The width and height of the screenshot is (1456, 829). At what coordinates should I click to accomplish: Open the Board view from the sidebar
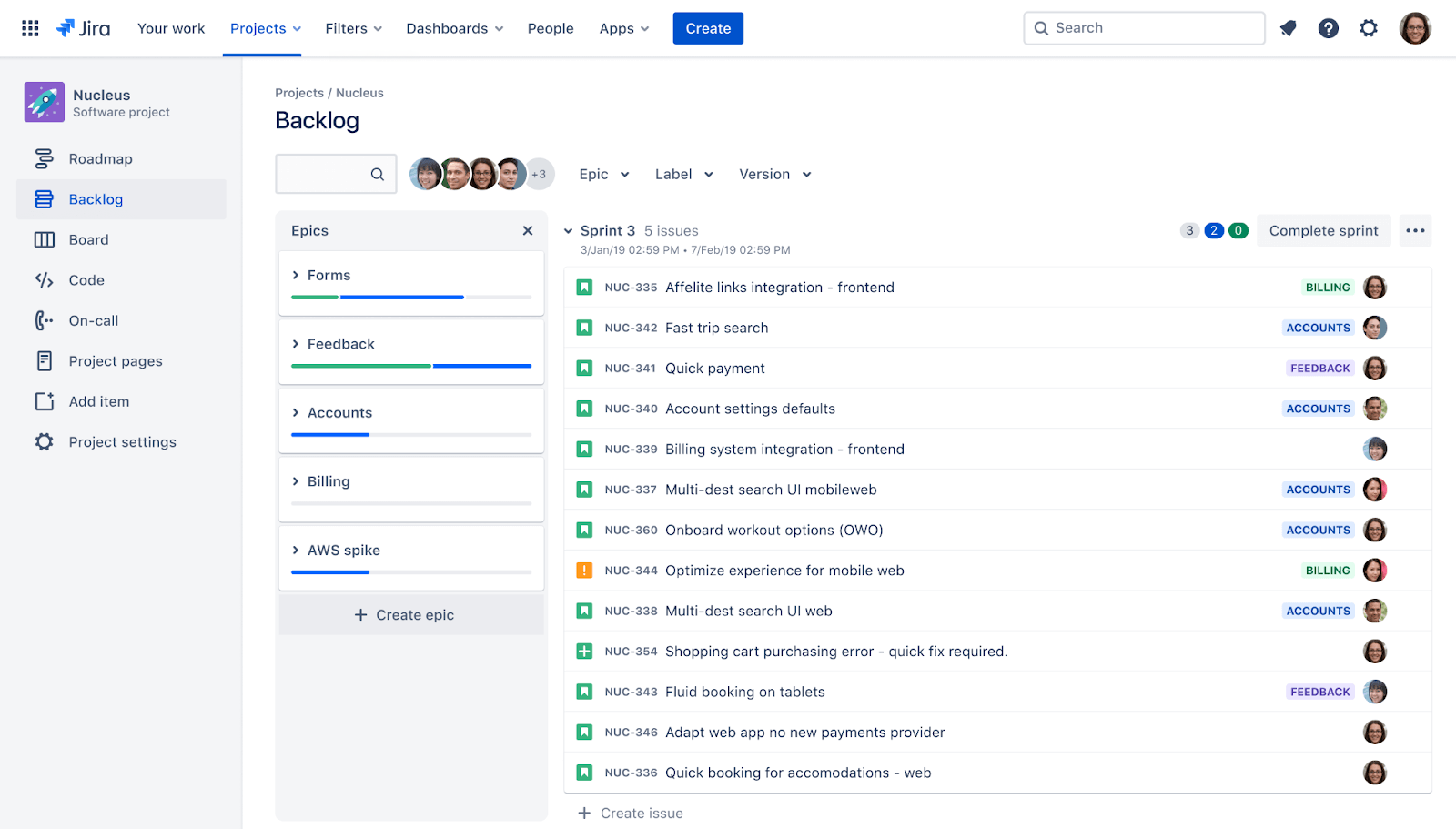88,239
